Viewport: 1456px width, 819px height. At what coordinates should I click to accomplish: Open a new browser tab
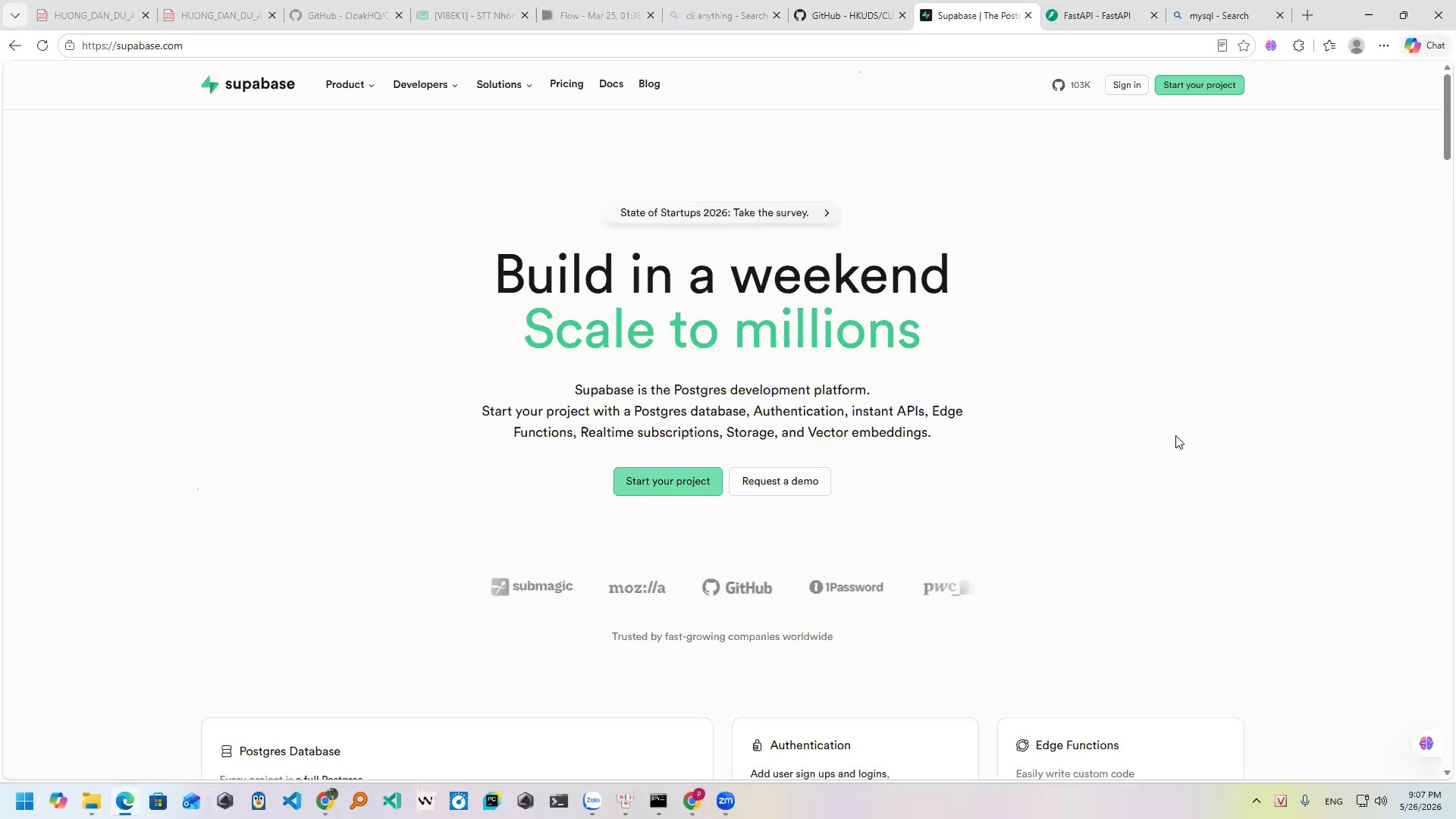[x=1307, y=15]
